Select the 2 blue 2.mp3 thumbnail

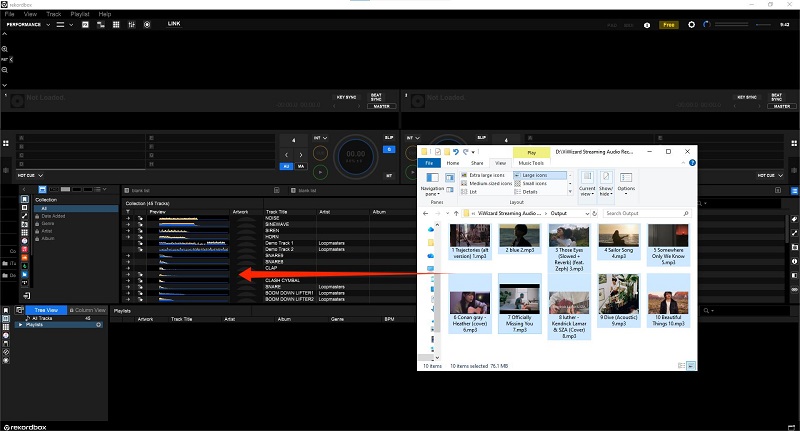point(519,239)
